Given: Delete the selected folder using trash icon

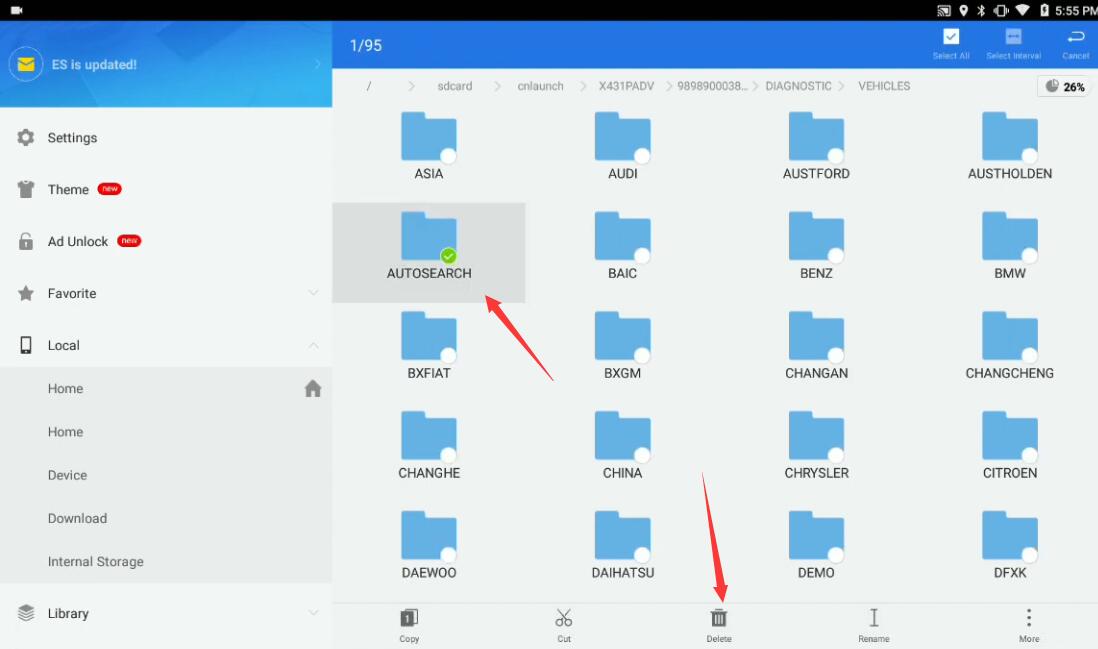Looking at the screenshot, I should 719,624.
